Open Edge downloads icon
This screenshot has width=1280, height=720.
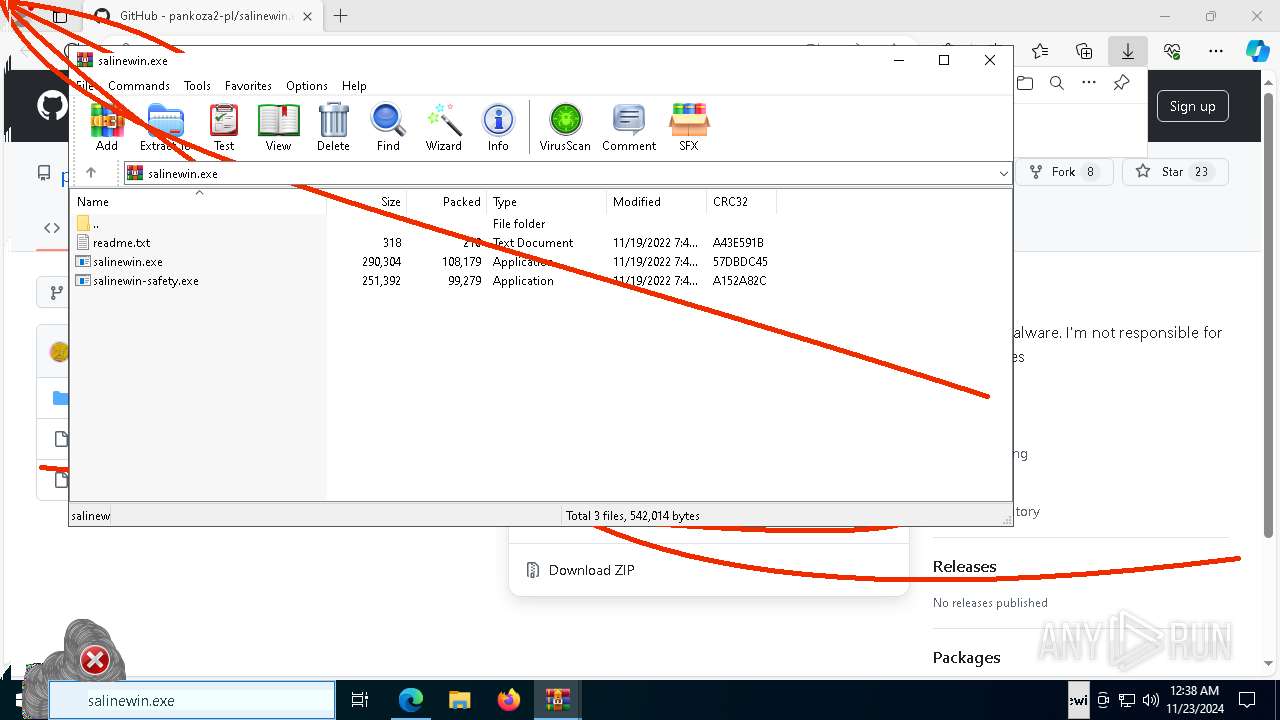(1127, 51)
